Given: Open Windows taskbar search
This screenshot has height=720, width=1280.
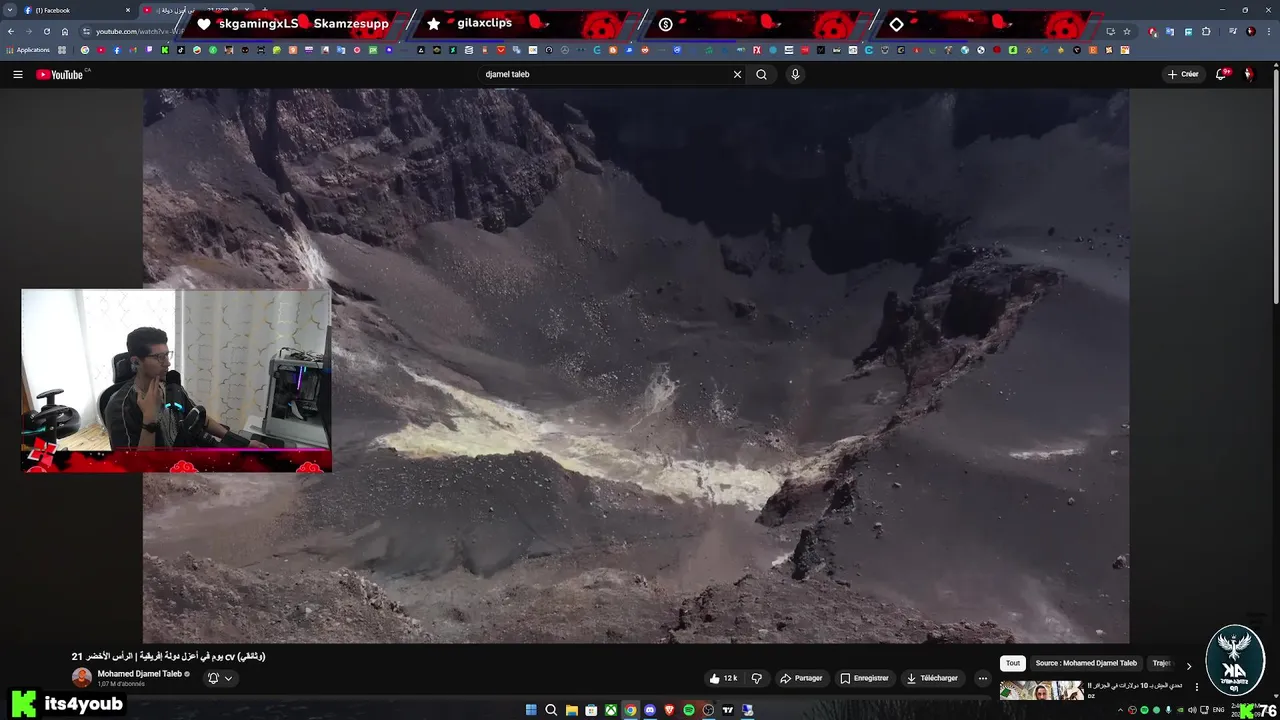Looking at the screenshot, I should click(x=551, y=710).
